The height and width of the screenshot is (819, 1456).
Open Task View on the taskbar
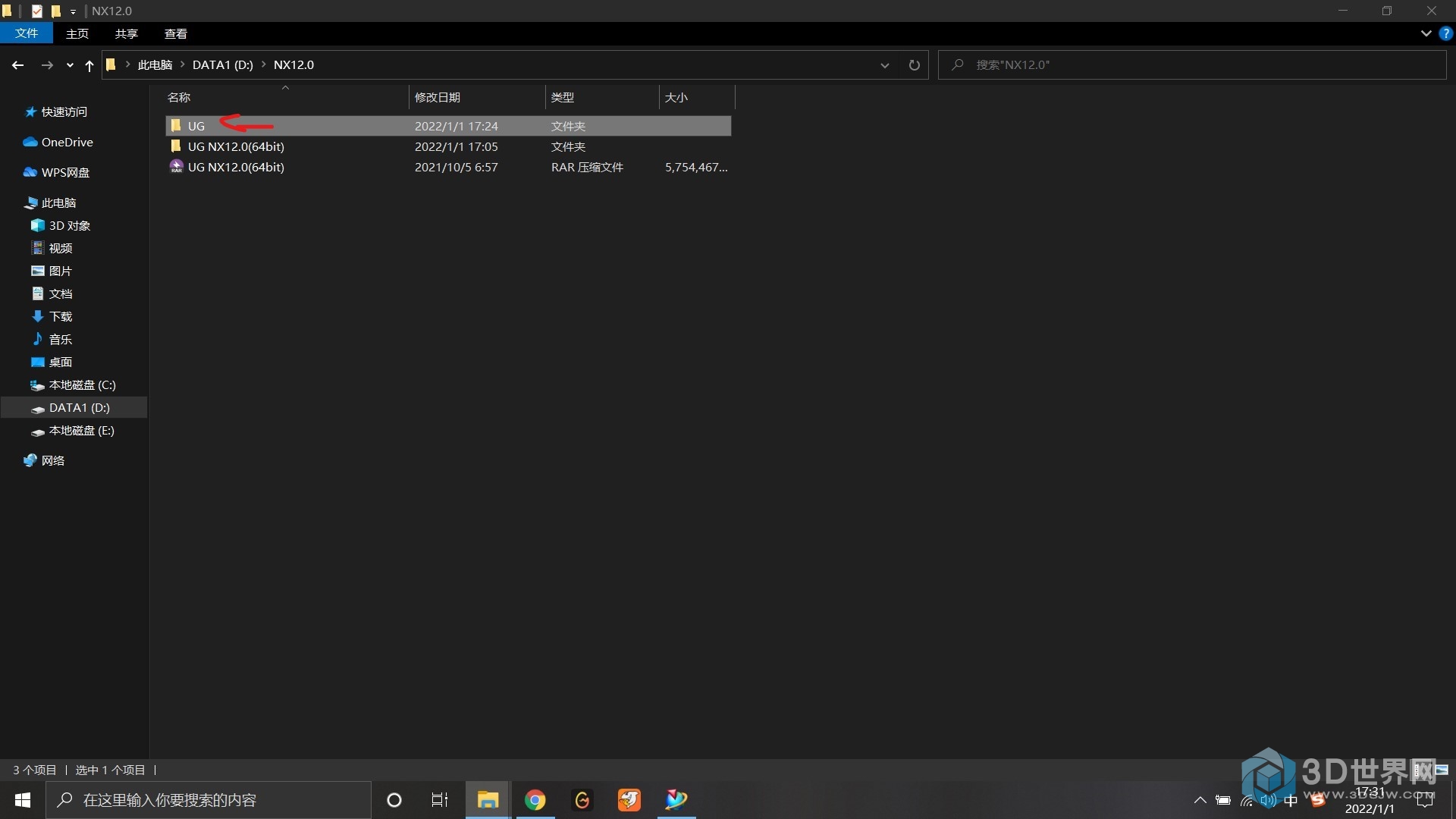[440, 800]
